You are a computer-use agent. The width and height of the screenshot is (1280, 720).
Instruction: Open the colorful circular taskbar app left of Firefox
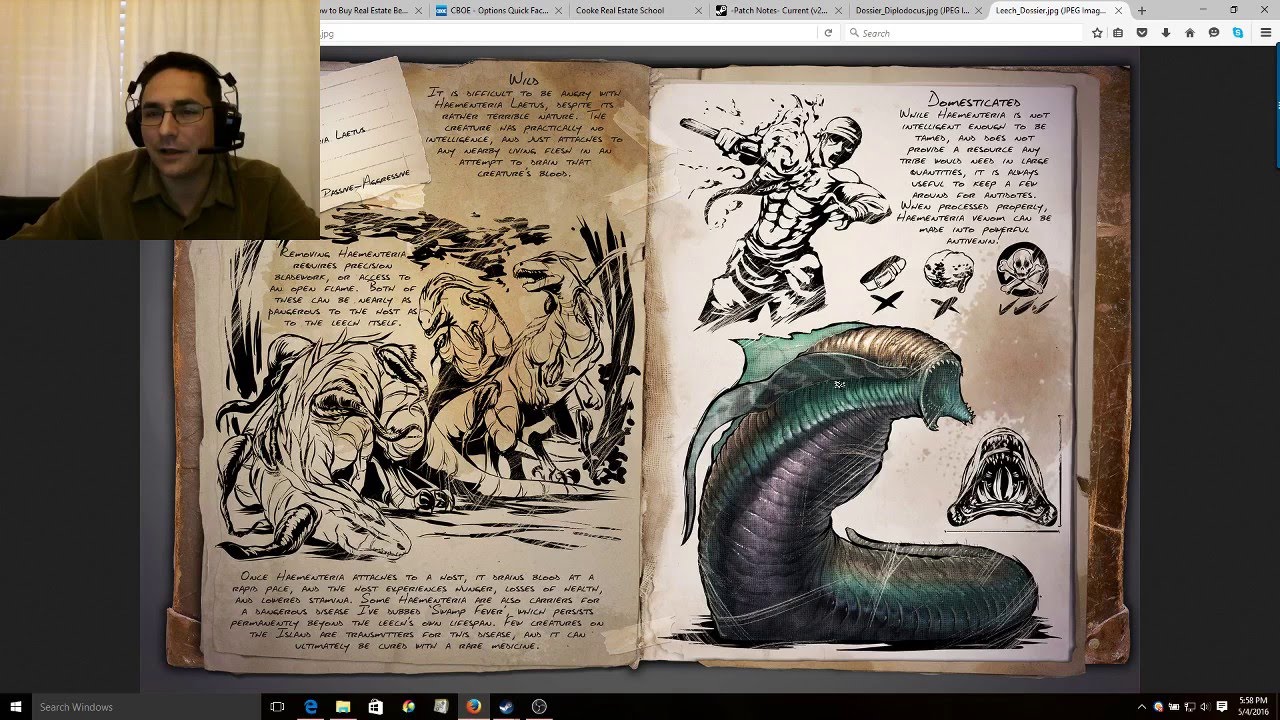[408, 707]
